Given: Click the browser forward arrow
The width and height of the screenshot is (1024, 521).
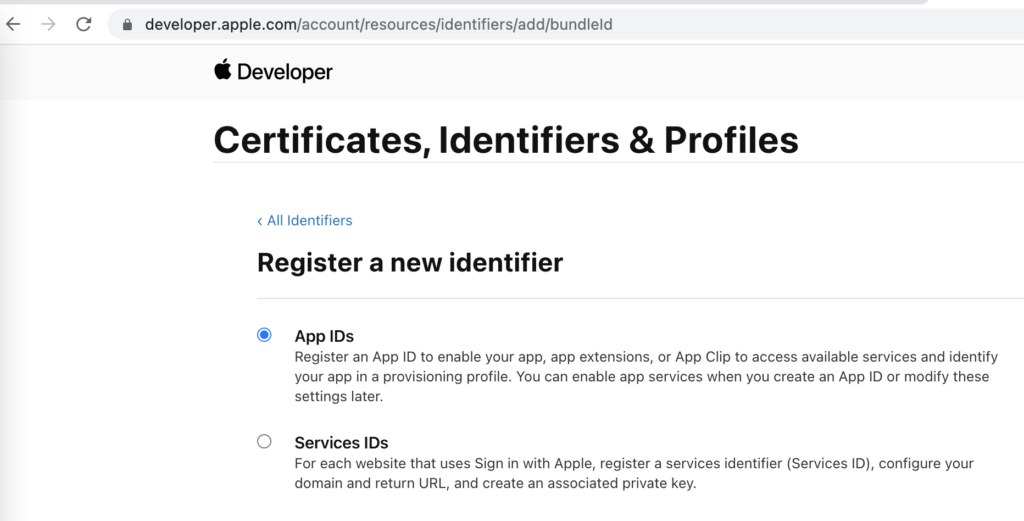Looking at the screenshot, I should 48,24.
